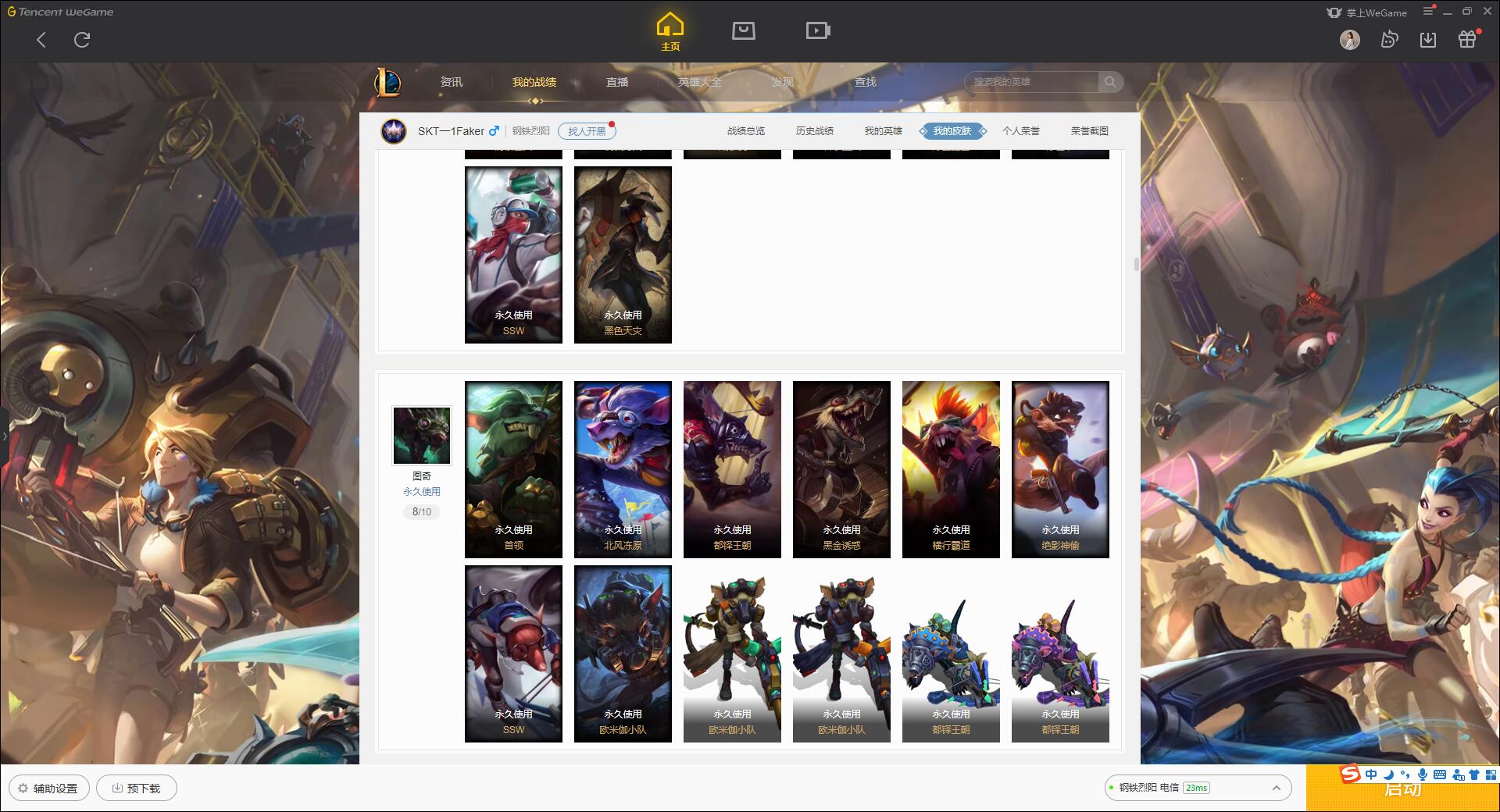Screen dimensions: 1500x812
Task: Open the hamburger main menu icon
Action: coord(1428,11)
